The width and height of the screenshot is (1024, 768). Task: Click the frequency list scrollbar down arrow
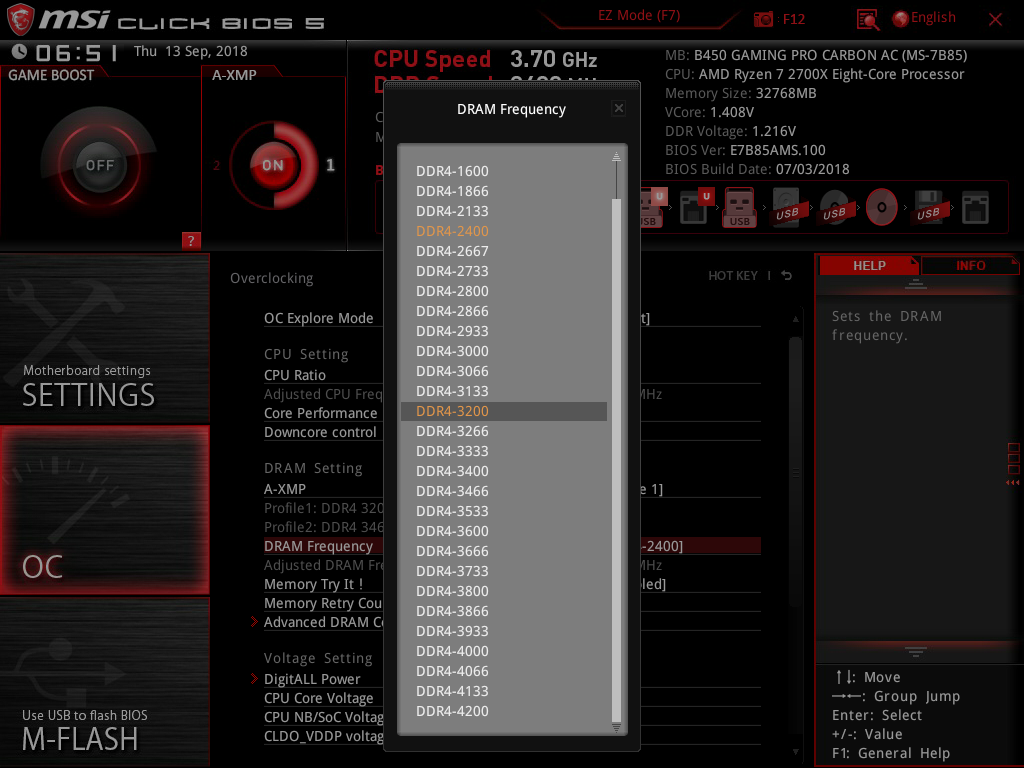point(616,727)
